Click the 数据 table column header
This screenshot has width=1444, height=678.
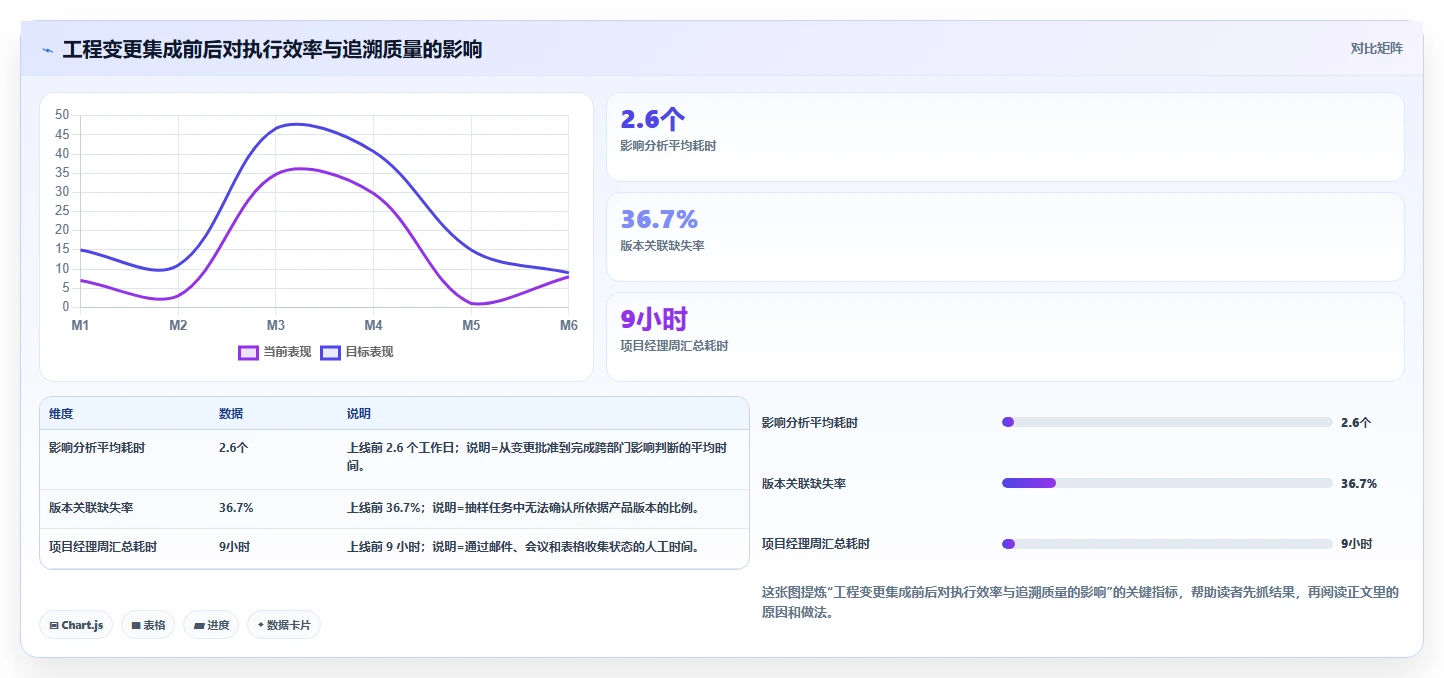point(231,414)
